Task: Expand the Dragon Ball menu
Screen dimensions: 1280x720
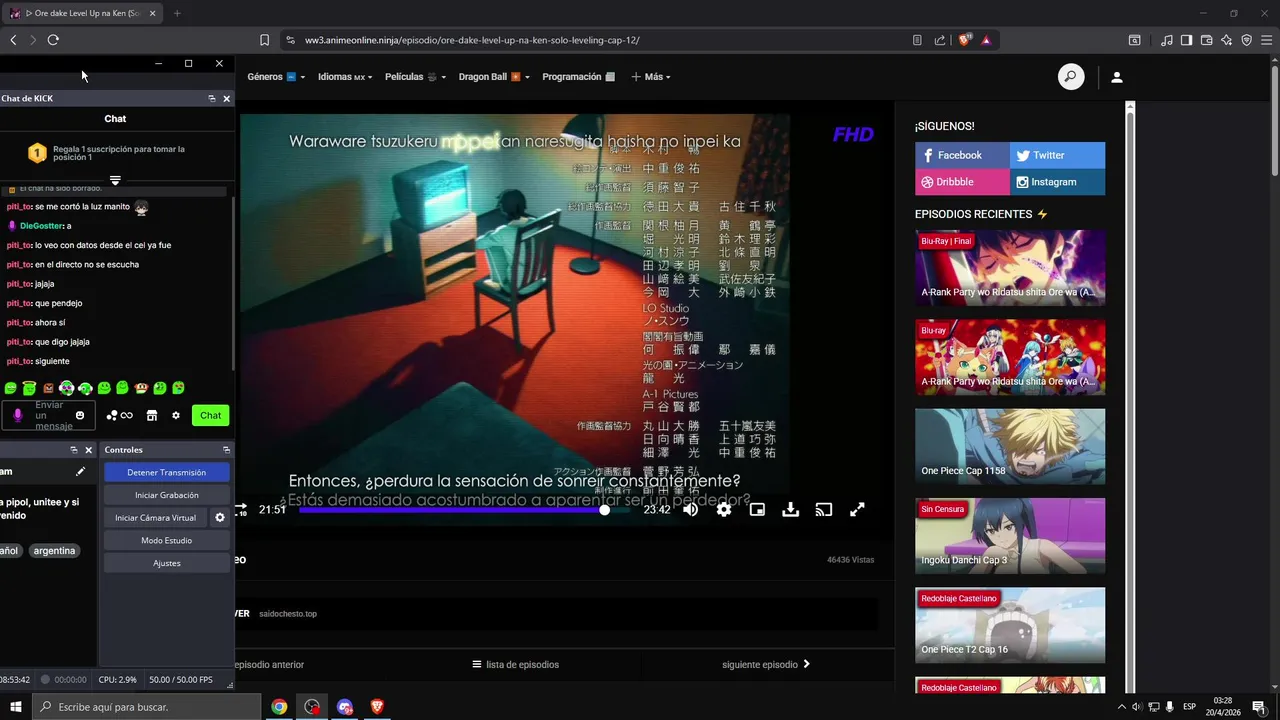Action: pos(494,77)
